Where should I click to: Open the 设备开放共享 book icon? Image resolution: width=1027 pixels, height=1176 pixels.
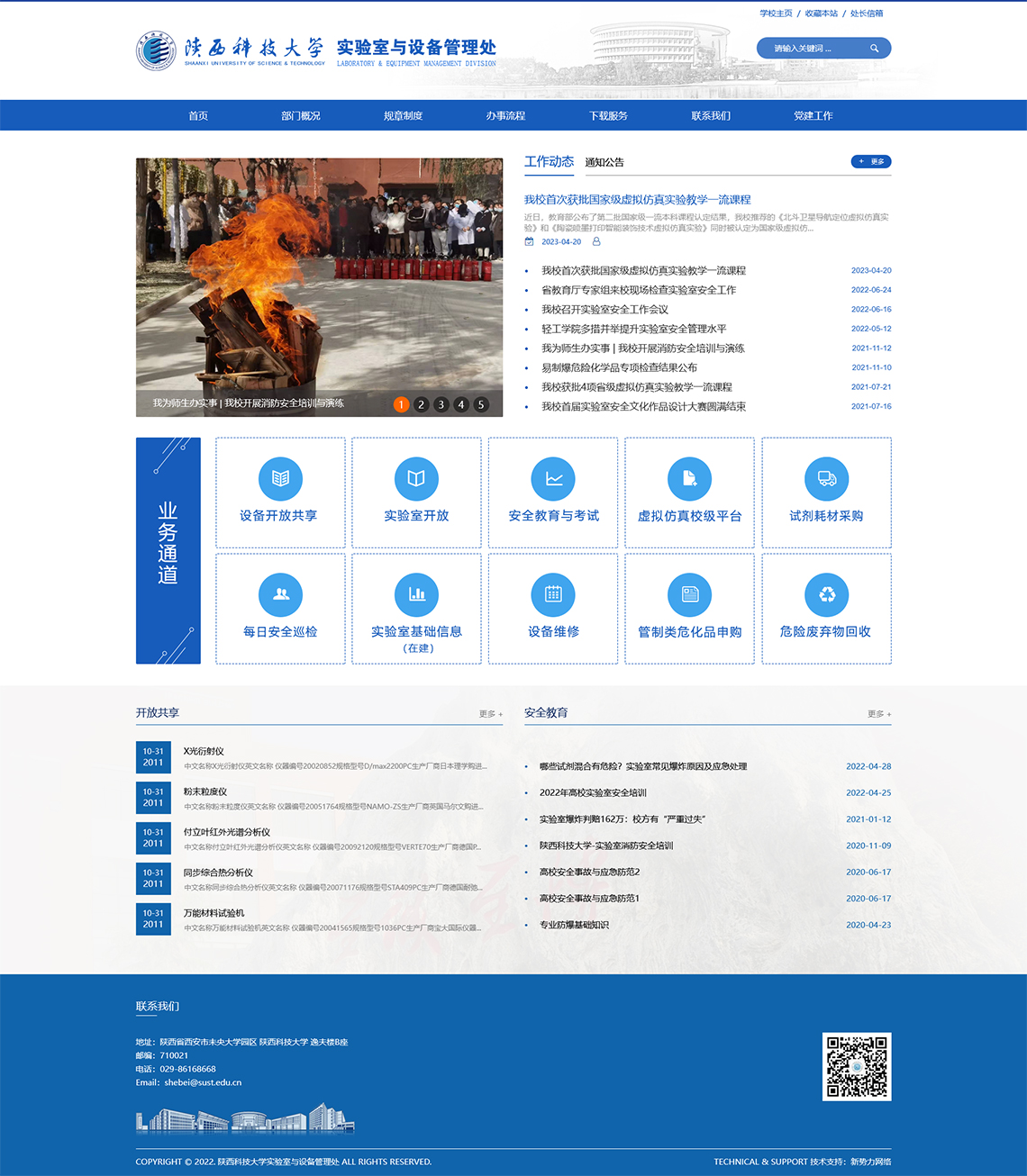click(x=280, y=478)
